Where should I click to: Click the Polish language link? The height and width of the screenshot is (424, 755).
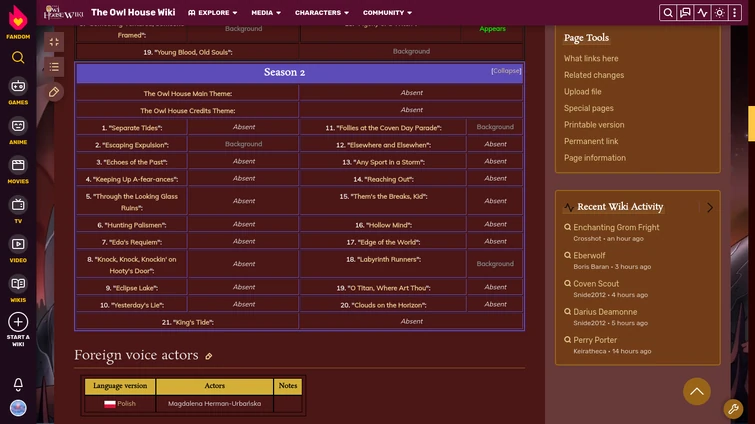click(x=126, y=404)
